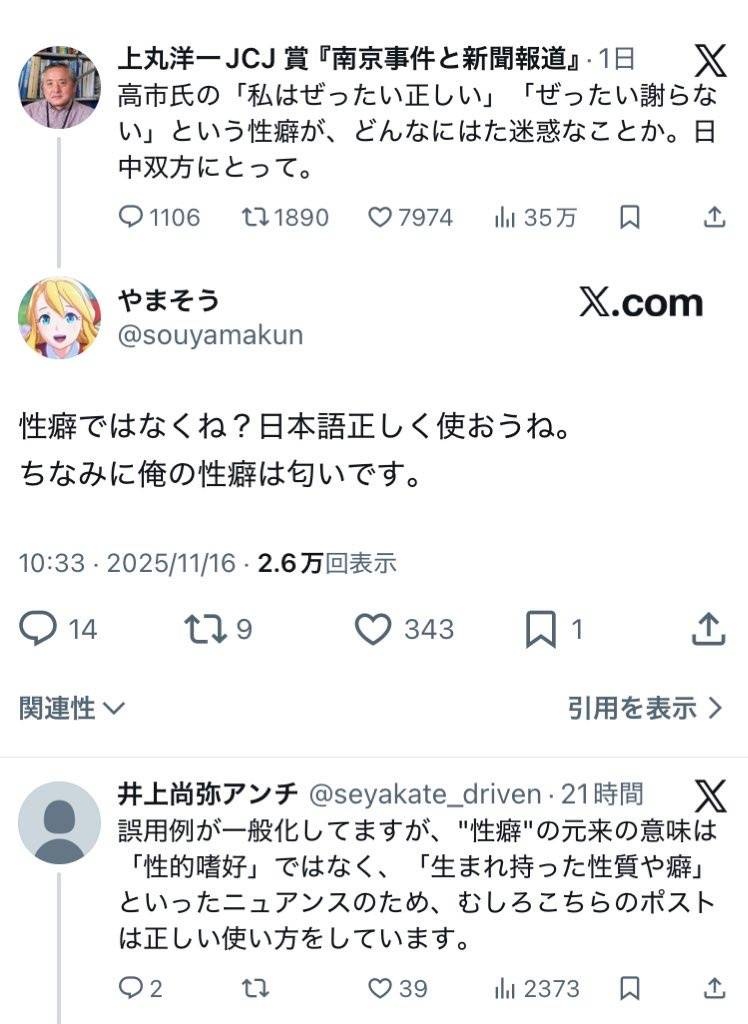View analytics of the reply showing 2373 views

click(506, 989)
